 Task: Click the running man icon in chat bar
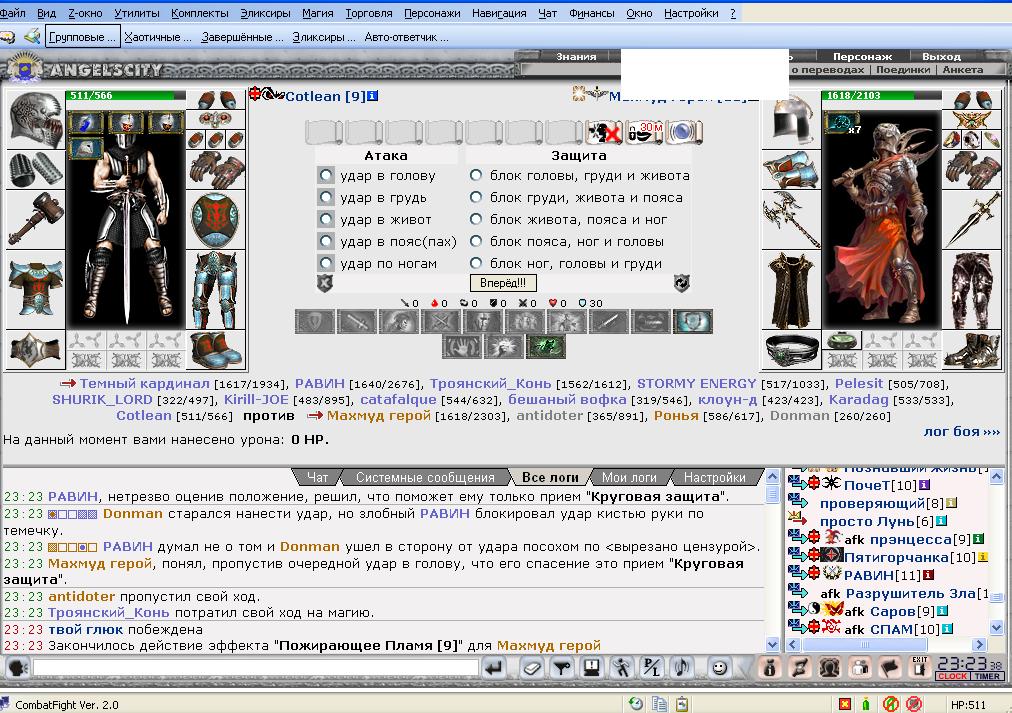point(622,668)
